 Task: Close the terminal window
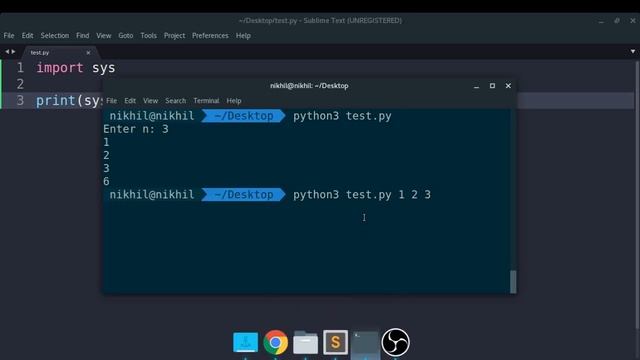click(x=508, y=86)
